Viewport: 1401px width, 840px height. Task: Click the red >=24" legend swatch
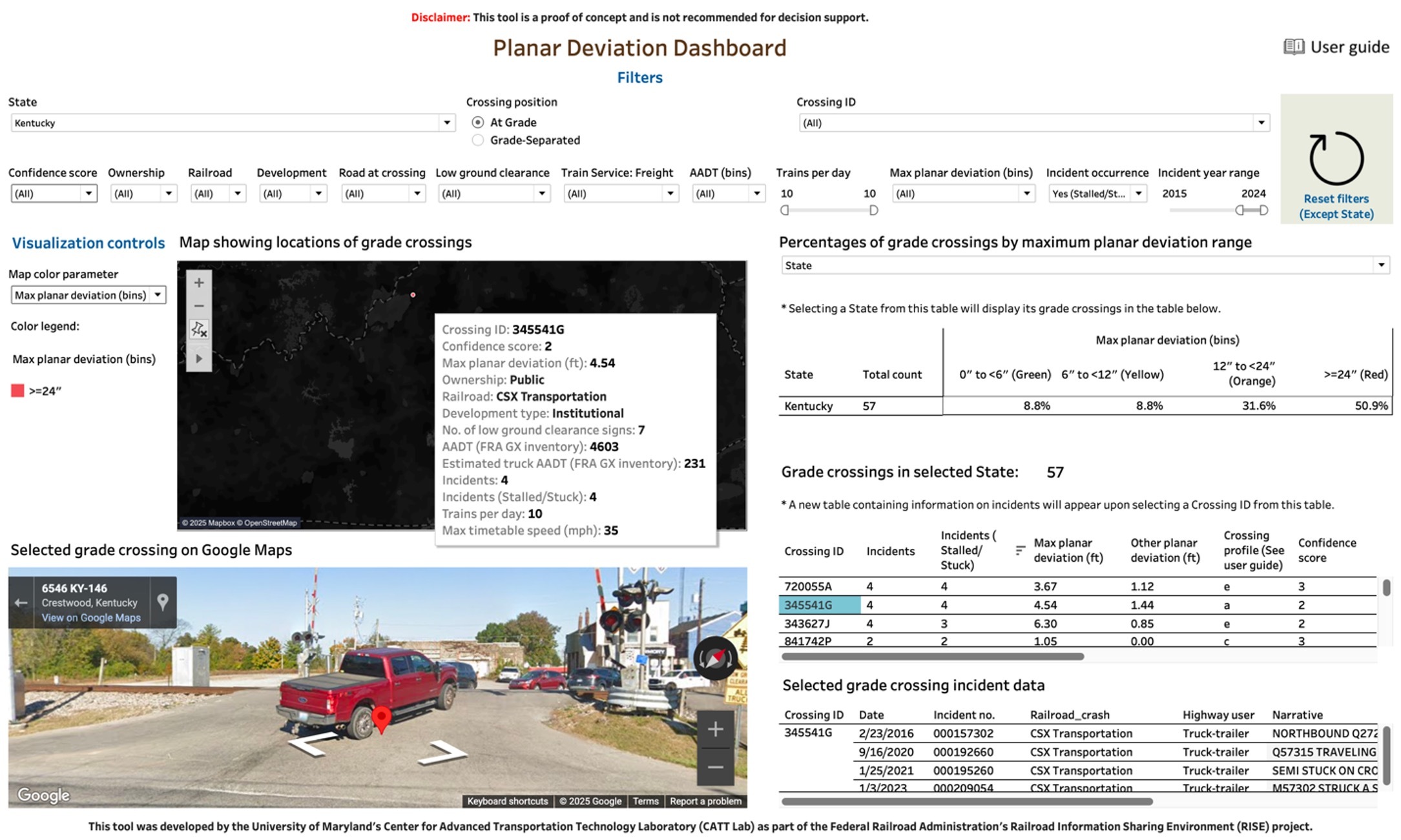(x=17, y=391)
